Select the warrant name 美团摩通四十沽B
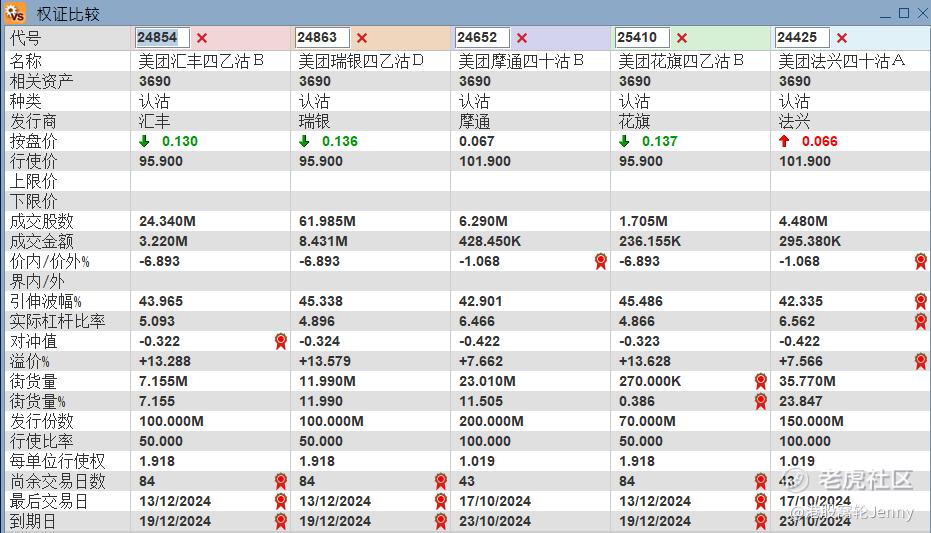Viewport: 931px width, 533px height. click(x=521, y=61)
